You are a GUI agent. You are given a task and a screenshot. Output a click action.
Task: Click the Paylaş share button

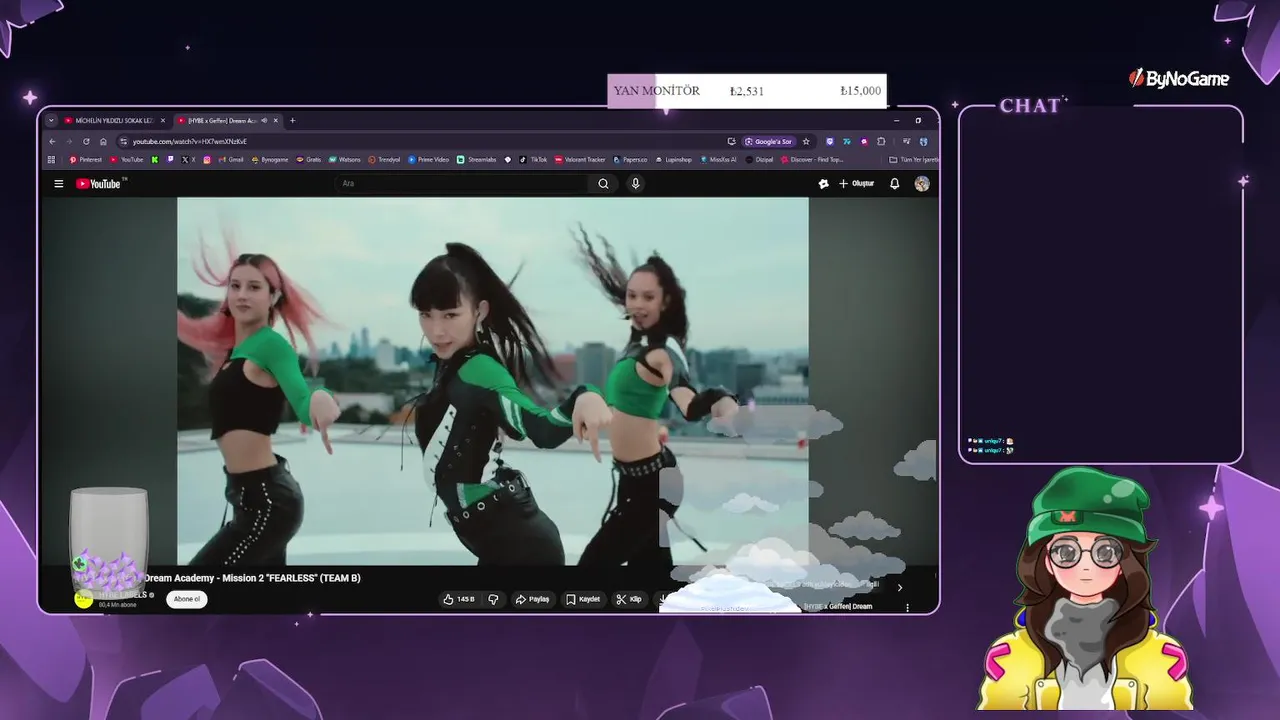[x=533, y=599]
